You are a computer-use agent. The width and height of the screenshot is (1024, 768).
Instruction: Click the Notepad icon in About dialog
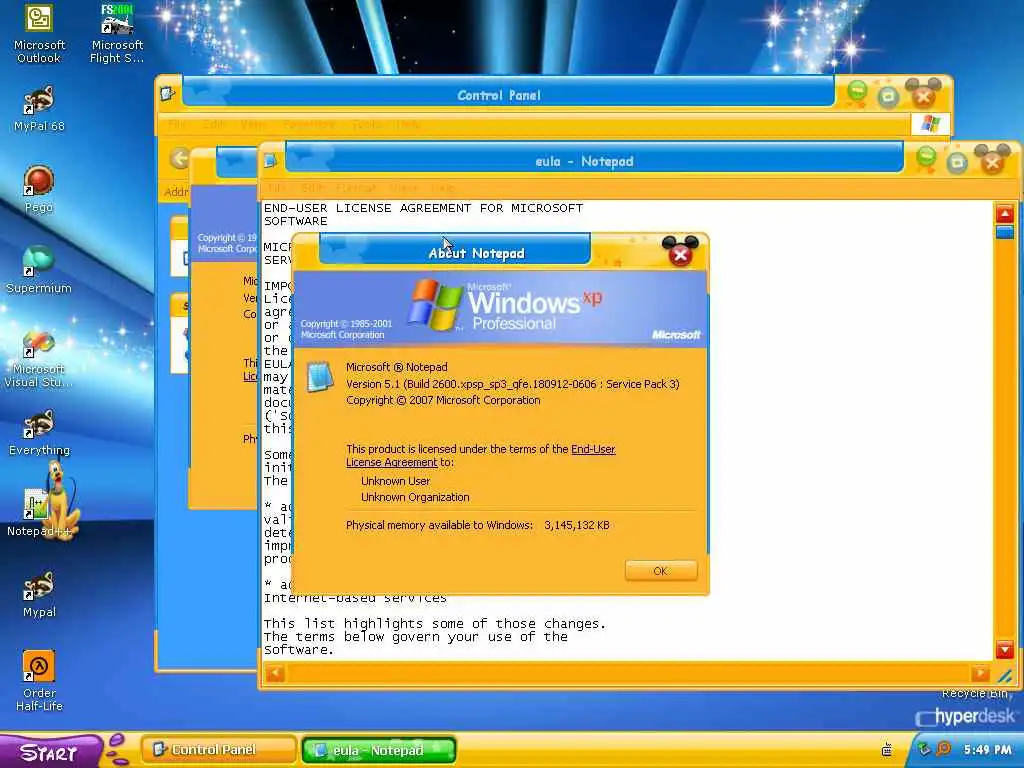pos(320,377)
